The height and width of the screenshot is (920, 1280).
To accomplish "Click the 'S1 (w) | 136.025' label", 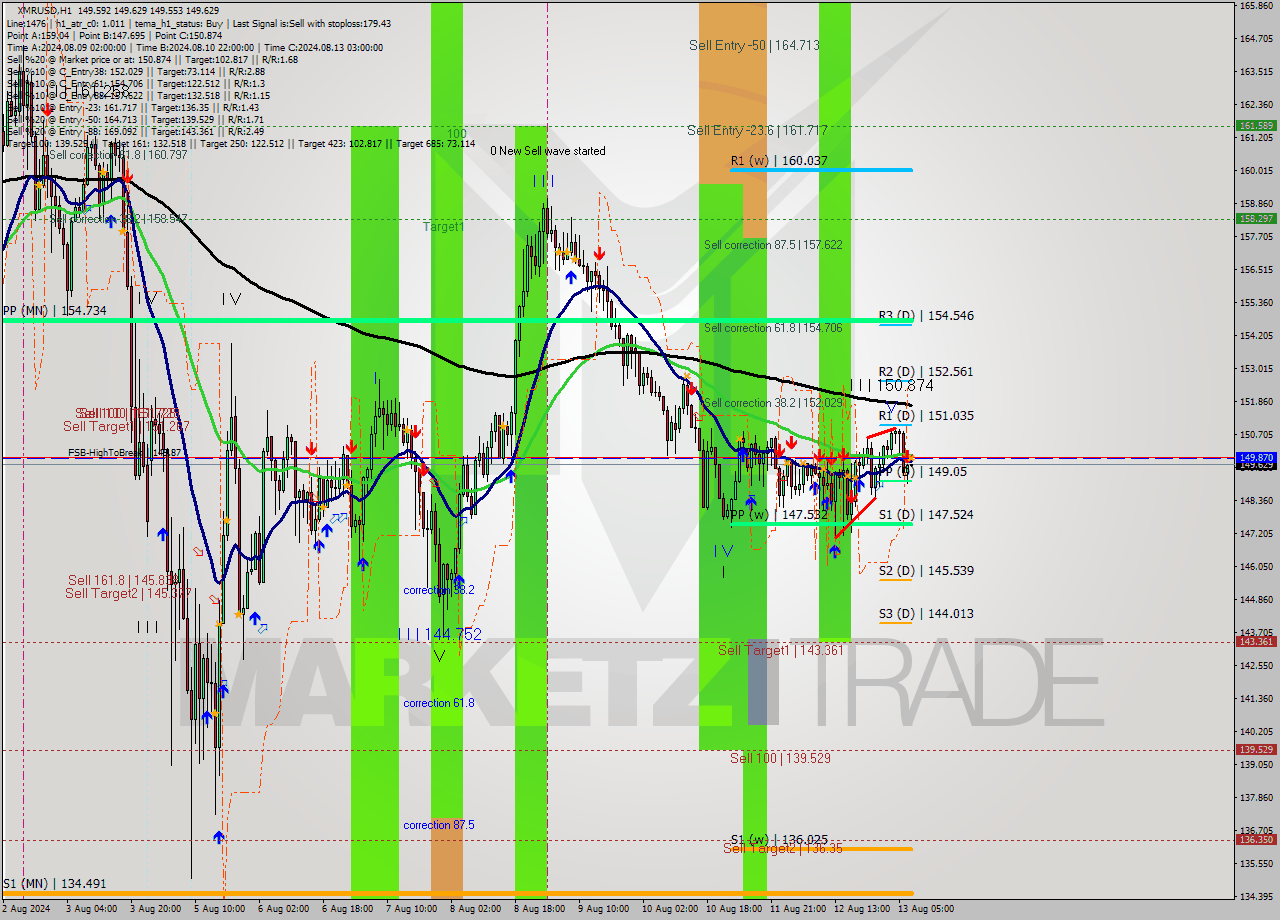I will coord(779,839).
